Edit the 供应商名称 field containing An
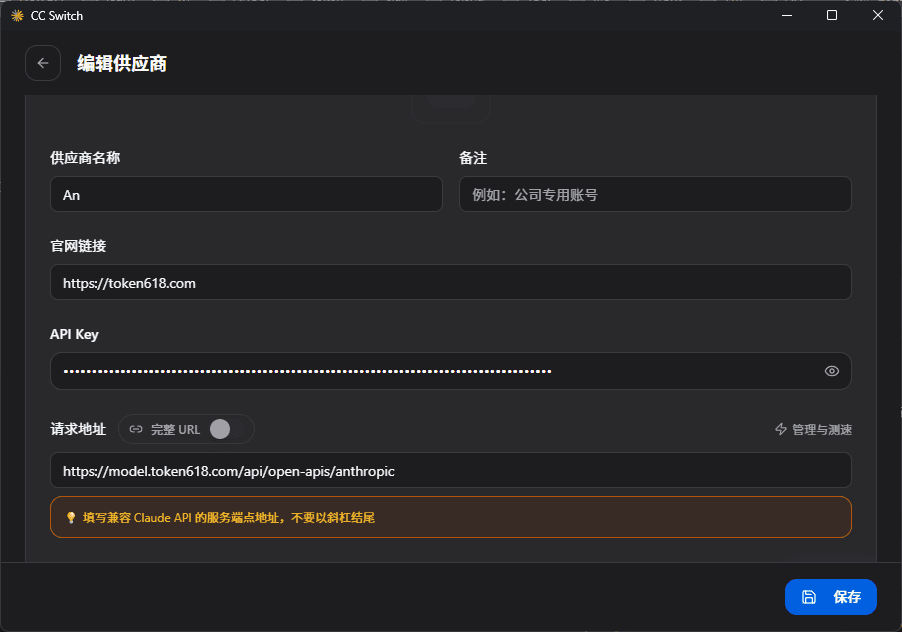This screenshot has width=902, height=632. 246,194
